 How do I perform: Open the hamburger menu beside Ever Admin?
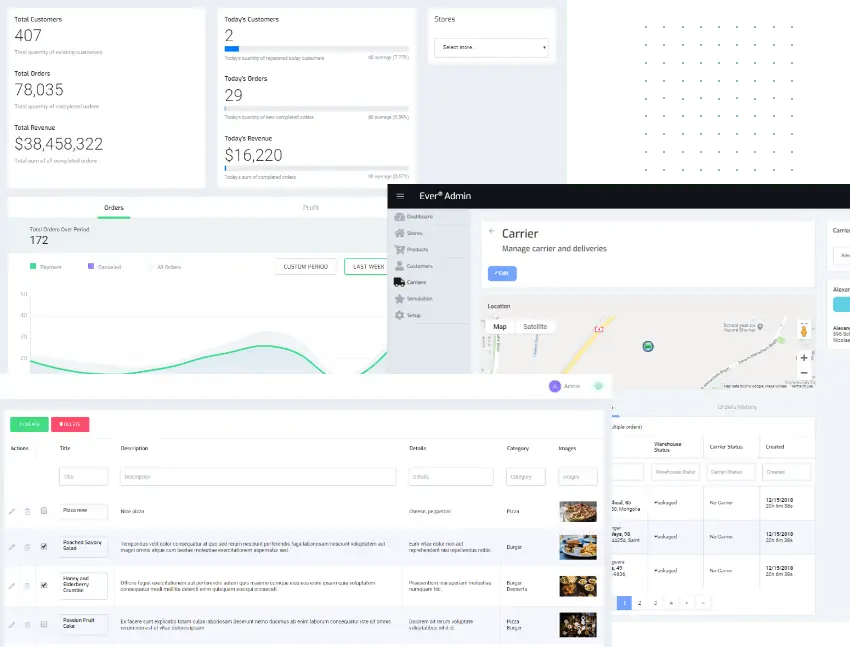coord(400,196)
